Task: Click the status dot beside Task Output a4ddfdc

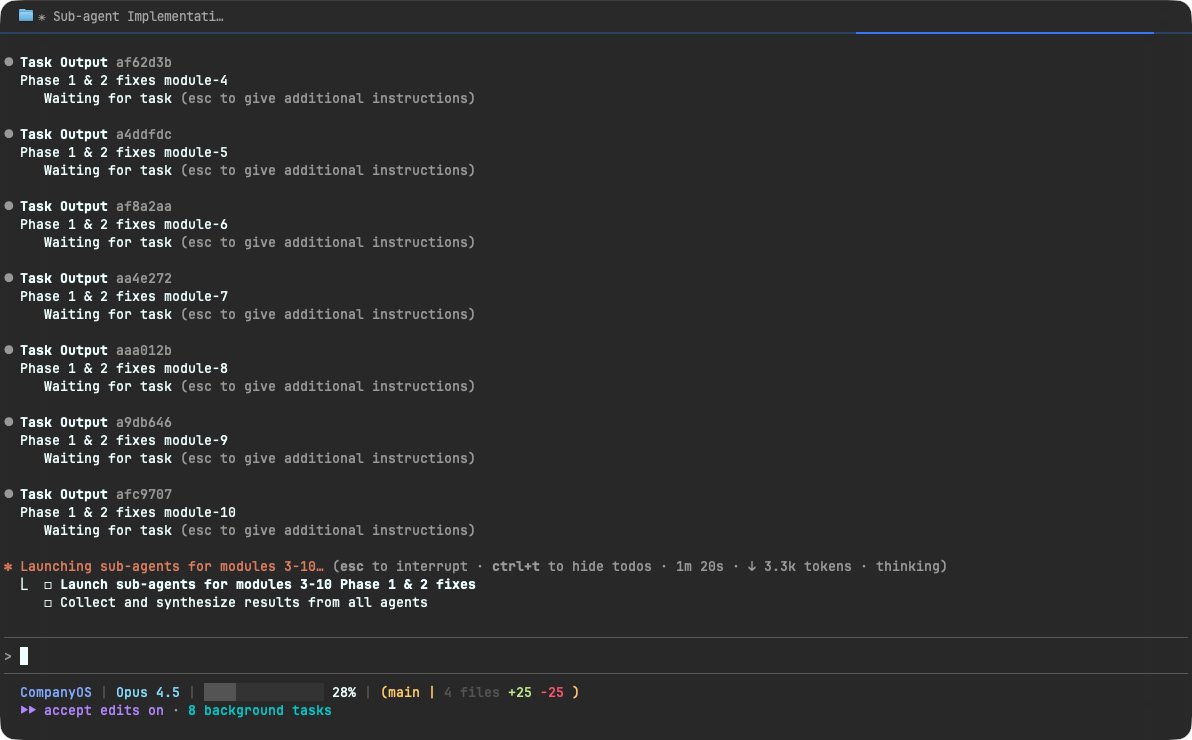Action: tap(9, 134)
